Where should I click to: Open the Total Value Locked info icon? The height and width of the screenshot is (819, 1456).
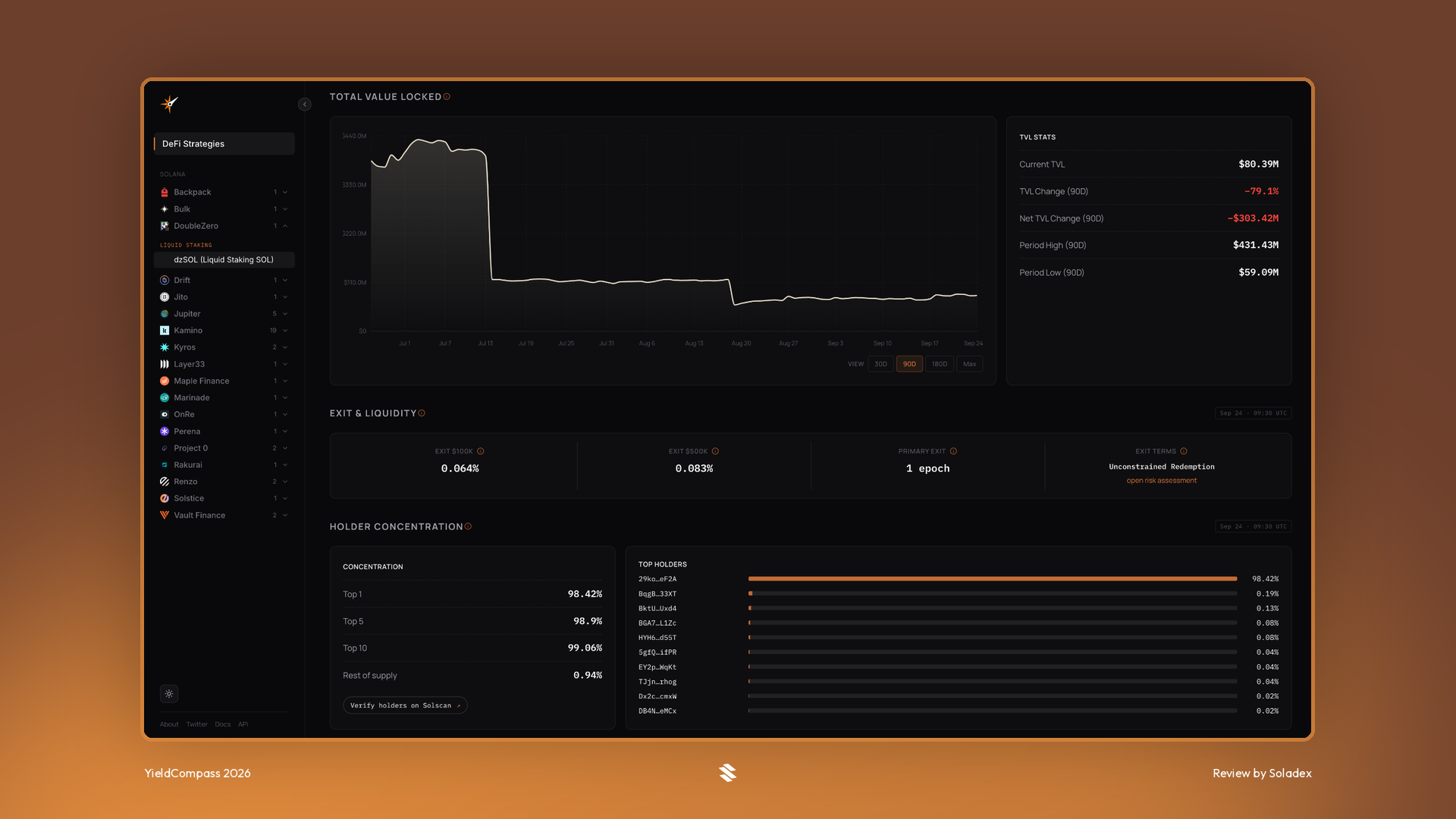(x=447, y=96)
